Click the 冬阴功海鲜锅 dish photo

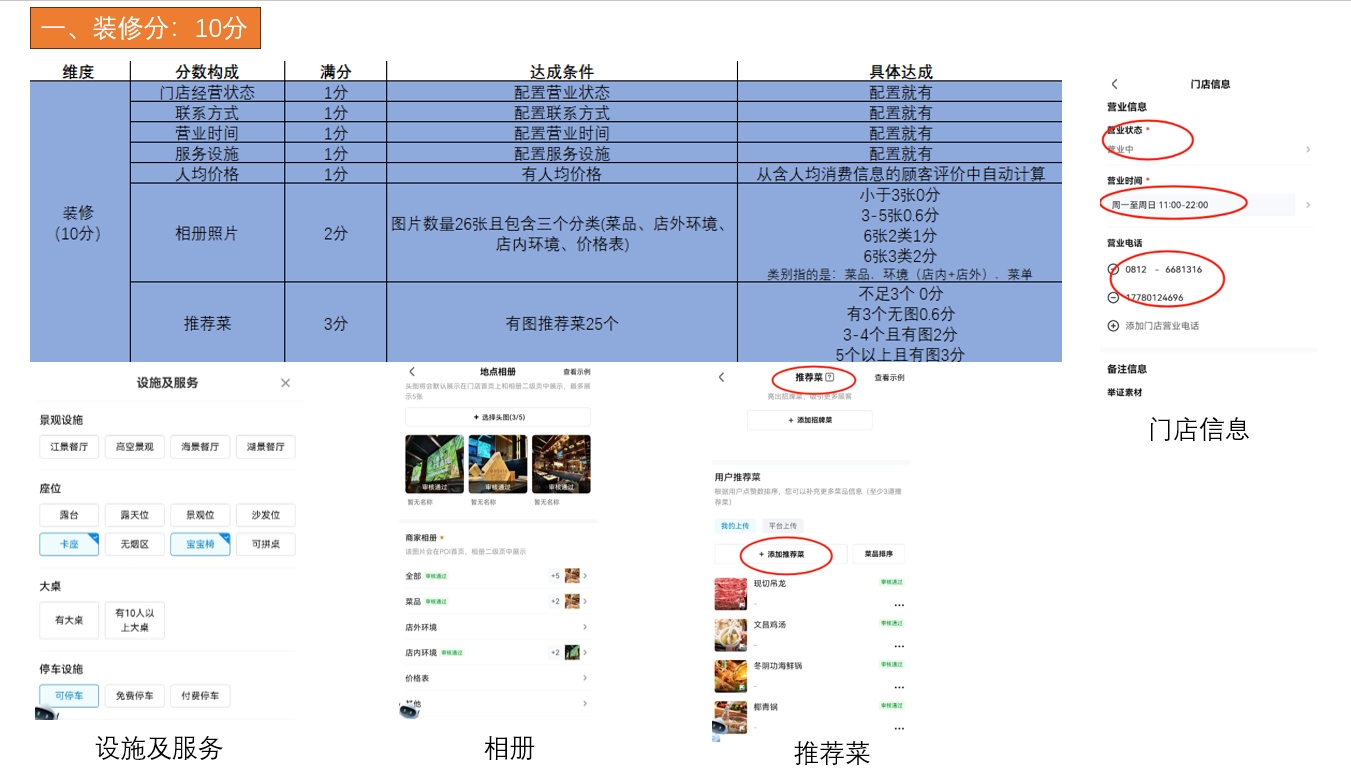(x=731, y=676)
